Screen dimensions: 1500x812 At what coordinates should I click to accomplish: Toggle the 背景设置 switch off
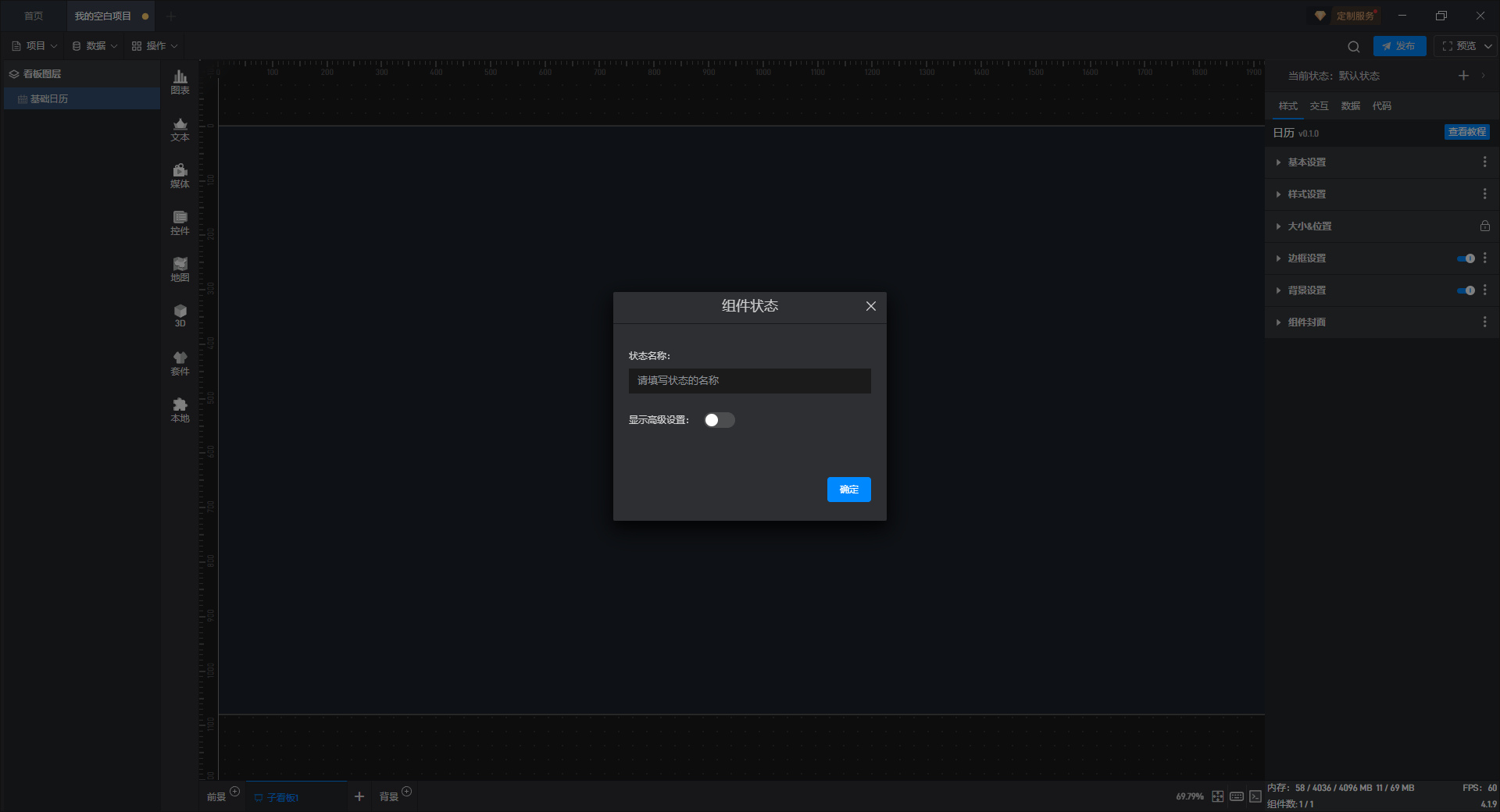pos(1466,290)
